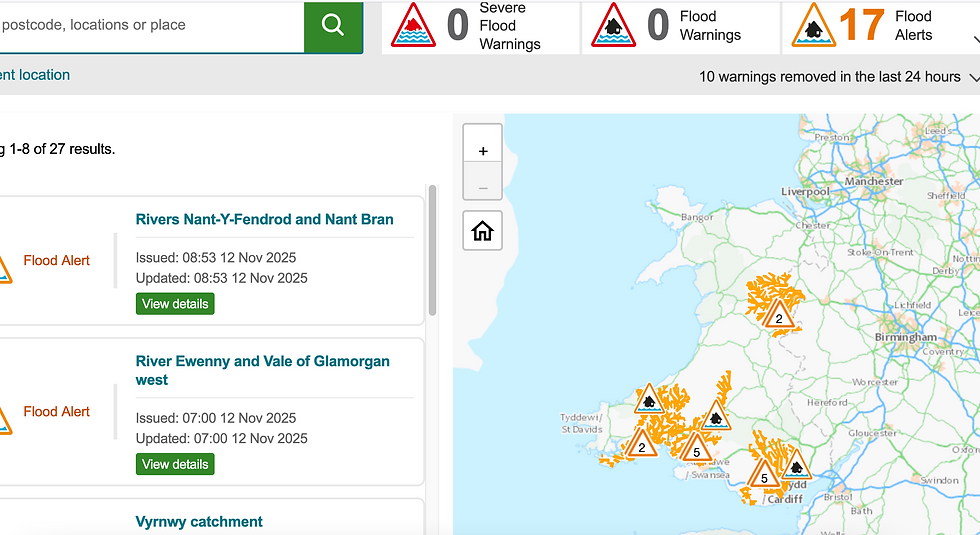The width and height of the screenshot is (980, 535).
Task: Zoom in on the flood map
Action: point(483,151)
